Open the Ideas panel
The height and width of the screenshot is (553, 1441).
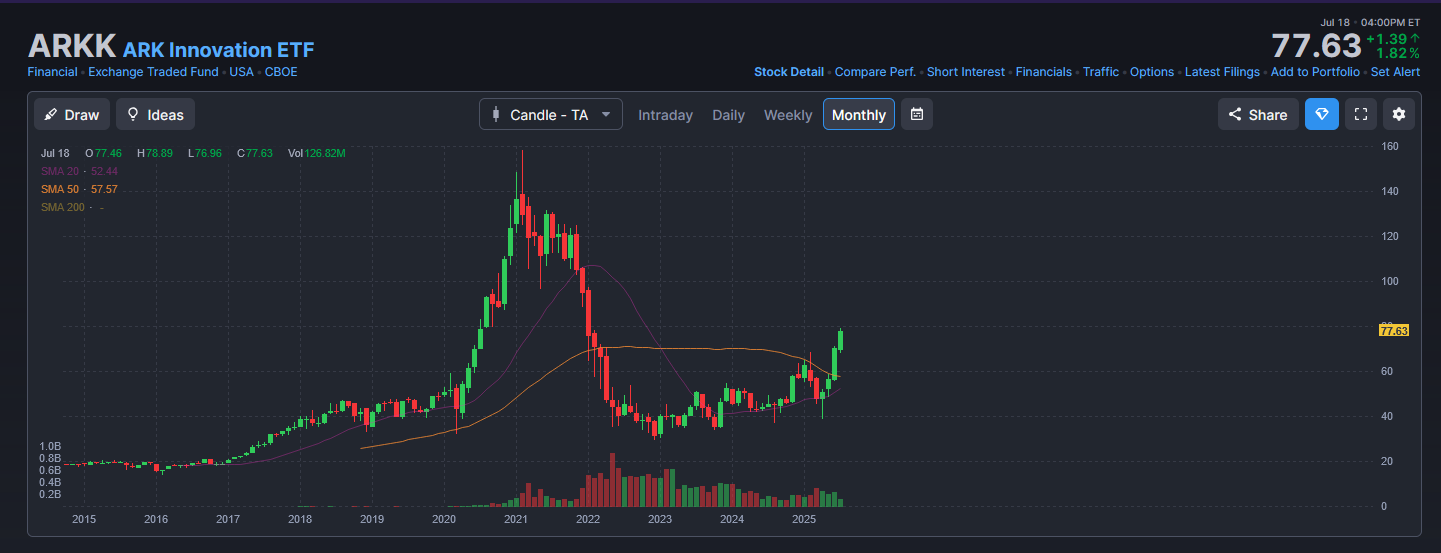click(x=155, y=114)
